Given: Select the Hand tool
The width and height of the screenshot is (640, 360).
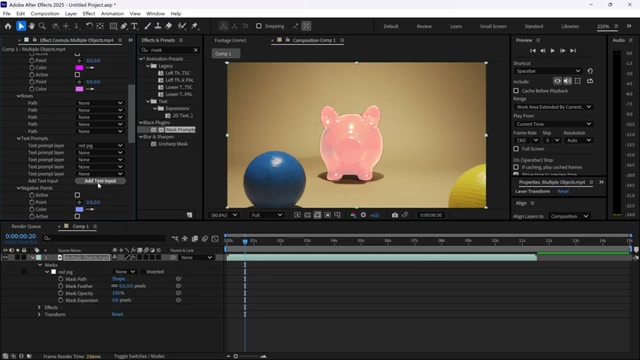Looking at the screenshot, I should pos(31,26).
